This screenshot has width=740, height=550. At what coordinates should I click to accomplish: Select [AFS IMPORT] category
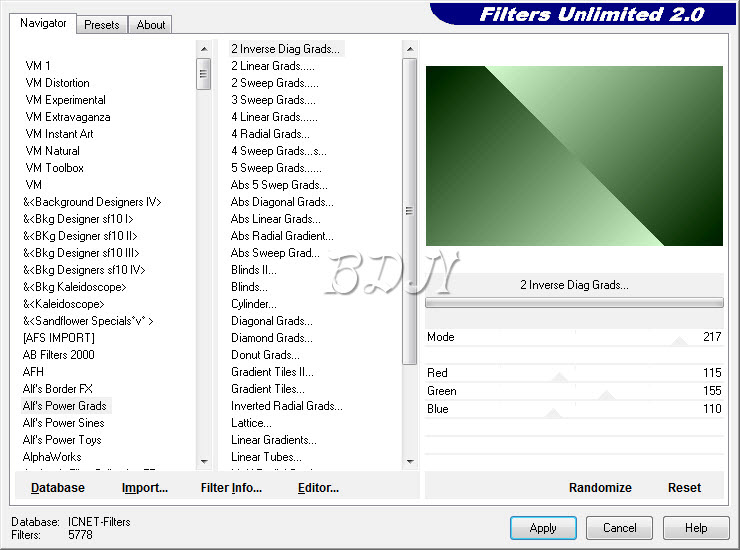click(x=59, y=338)
